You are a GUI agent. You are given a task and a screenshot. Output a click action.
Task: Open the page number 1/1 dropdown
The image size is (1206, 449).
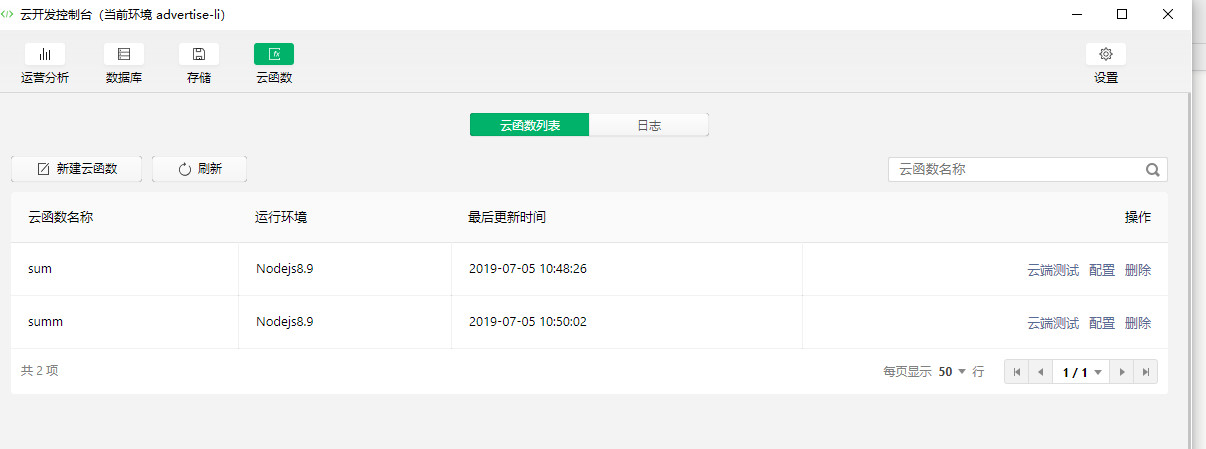pyautogui.click(x=1082, y=372)
